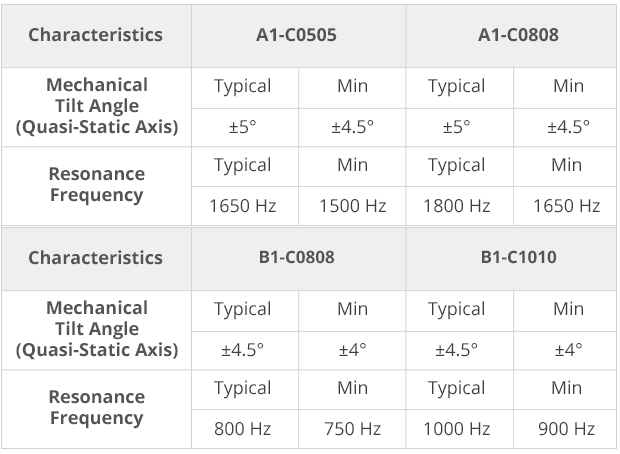Click the 1800 Hz typical resonance cell
Screen dimensions: 620x454
459,206
